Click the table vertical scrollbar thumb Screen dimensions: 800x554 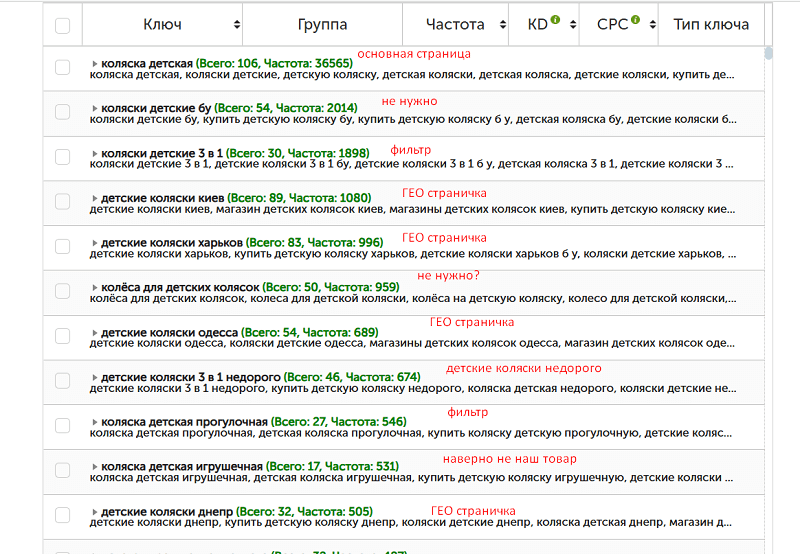point(768,53)
